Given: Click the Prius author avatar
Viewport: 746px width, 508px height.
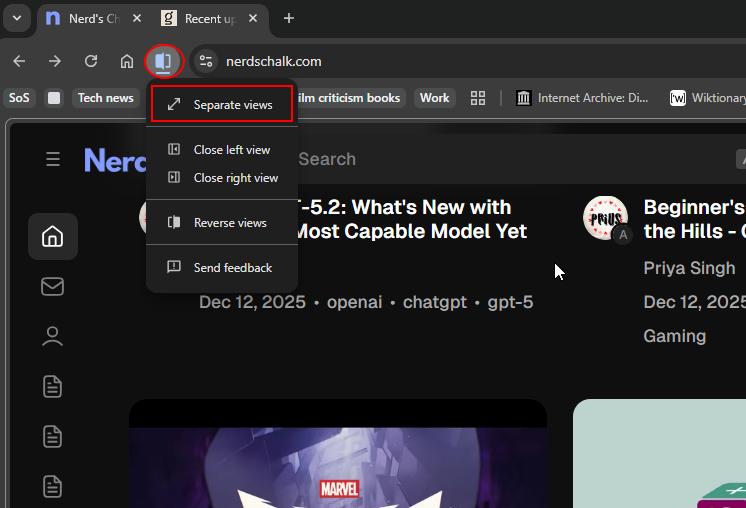Looking at the screenshot, I should pos(605,218).
